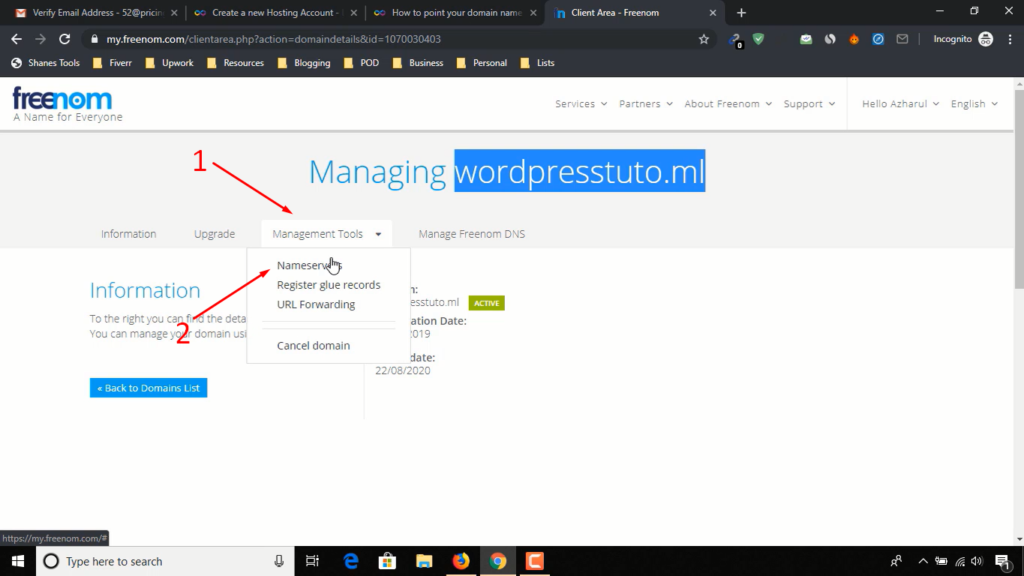Viewport: 1024px width, 576px height.
Task: Click the wordpresstuto.ml heading text
Action: [580, 171]
